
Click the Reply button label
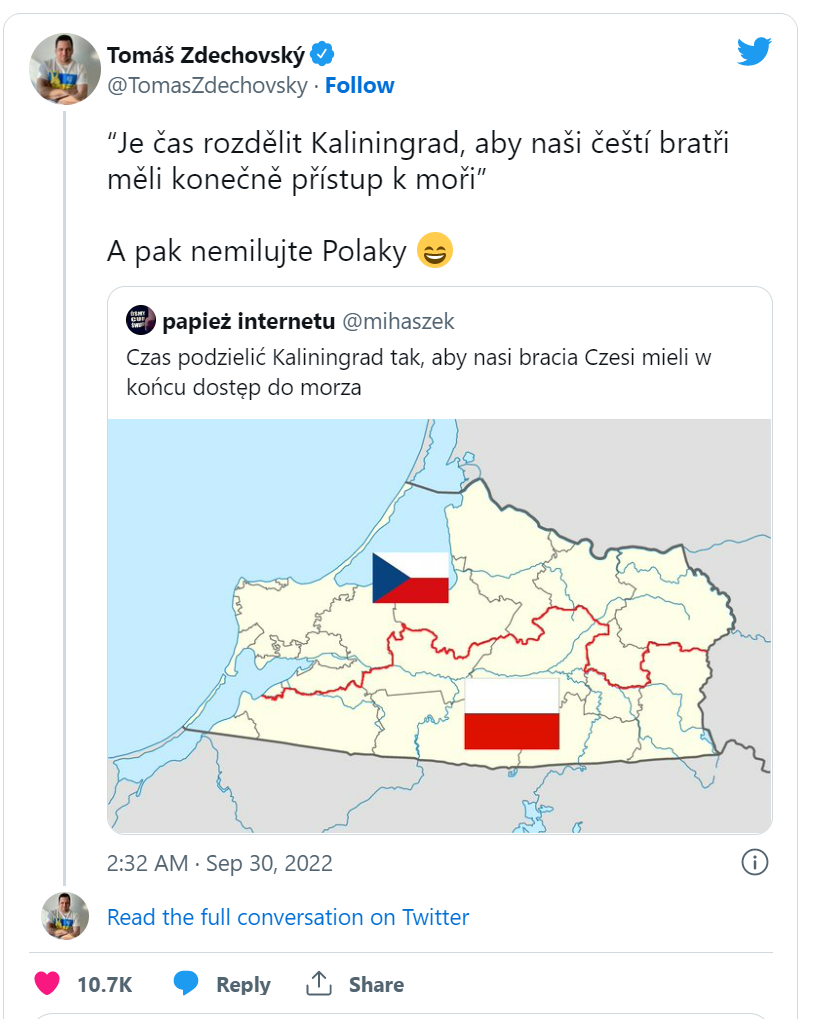click(243, 985)
